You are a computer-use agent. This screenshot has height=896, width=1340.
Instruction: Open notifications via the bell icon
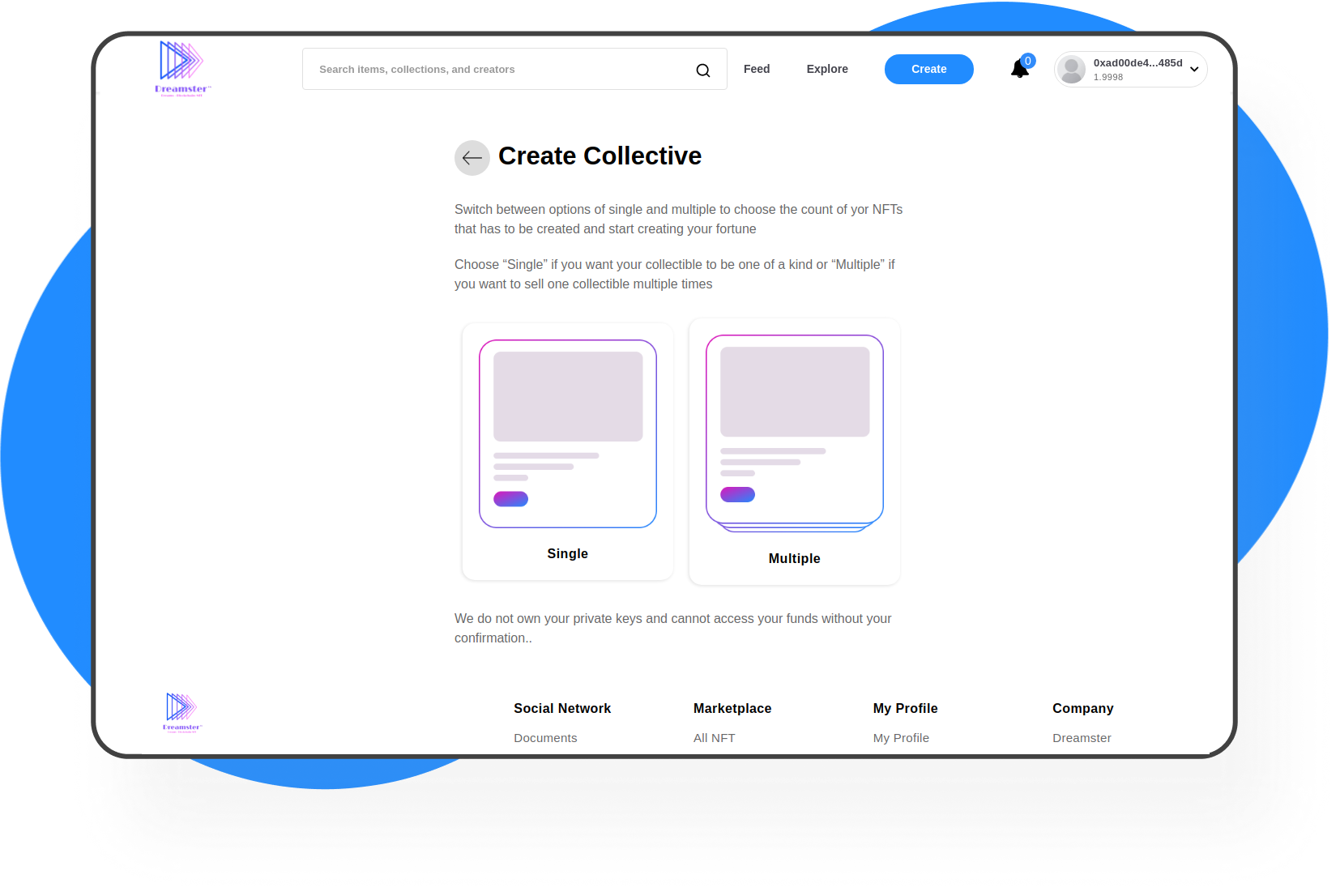1020,69
